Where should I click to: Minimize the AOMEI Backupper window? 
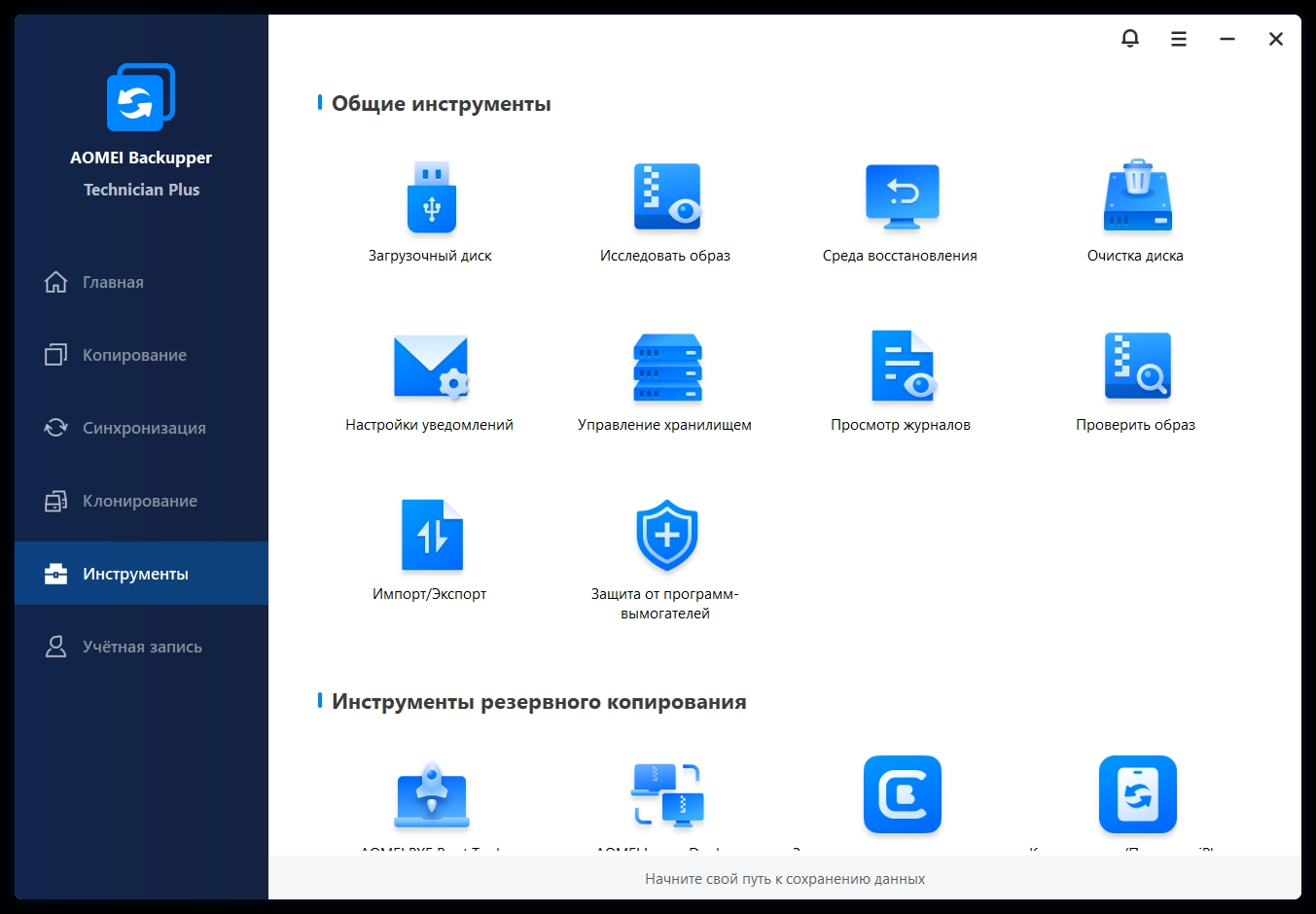pyautogui.click(x=1227, y=39)
